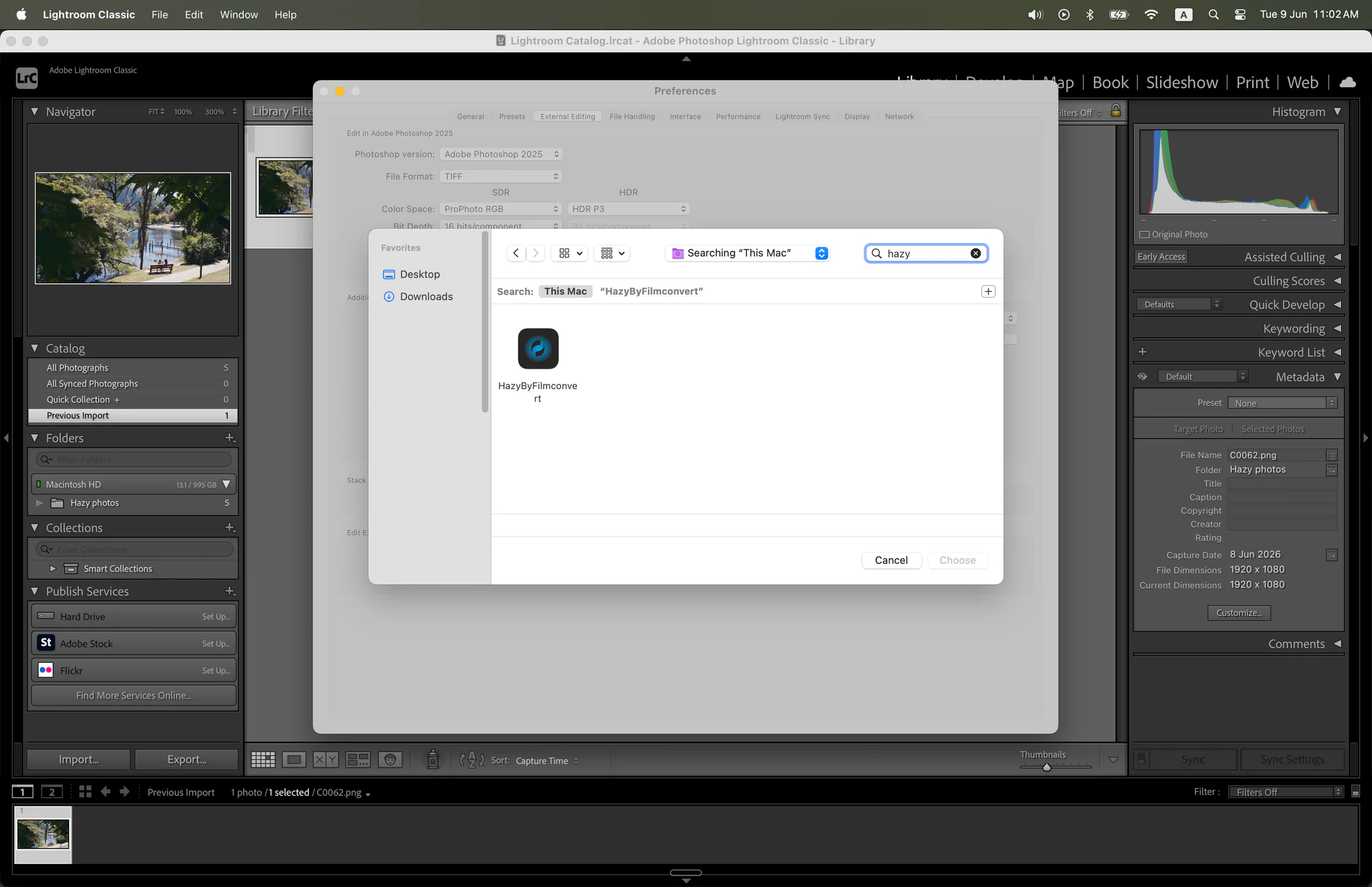The image size is (1372, 887).
Task: Collapse the Folders panel
Action: [x=35, y=438]
